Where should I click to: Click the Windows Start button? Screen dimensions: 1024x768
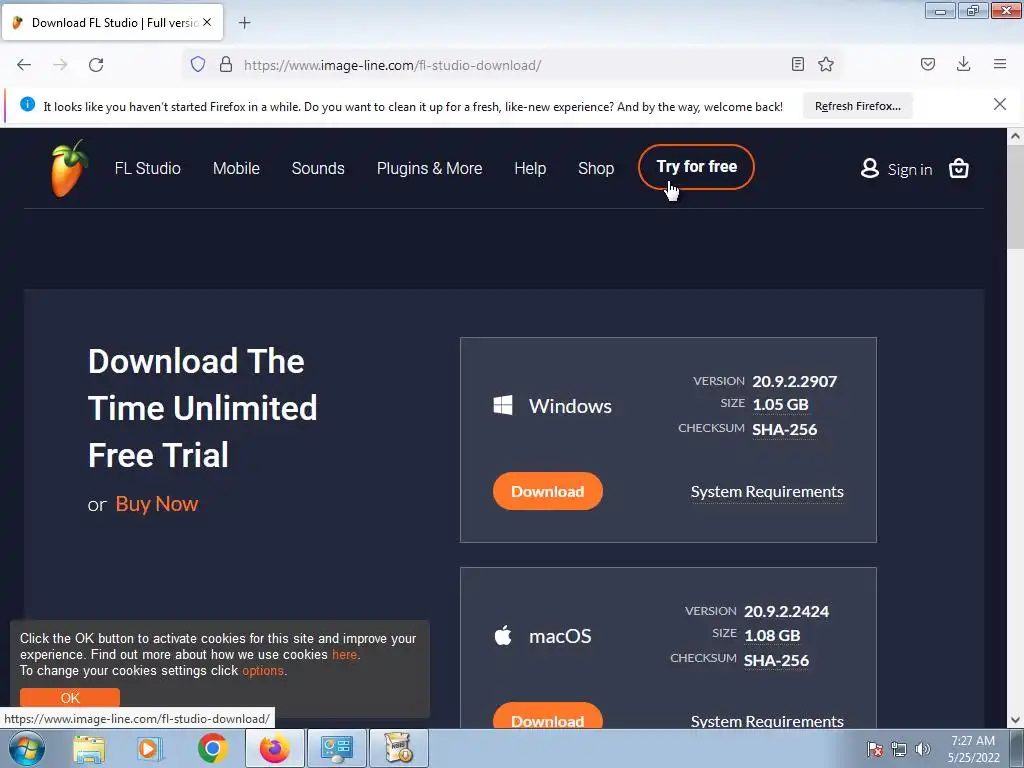coord(27,748)
